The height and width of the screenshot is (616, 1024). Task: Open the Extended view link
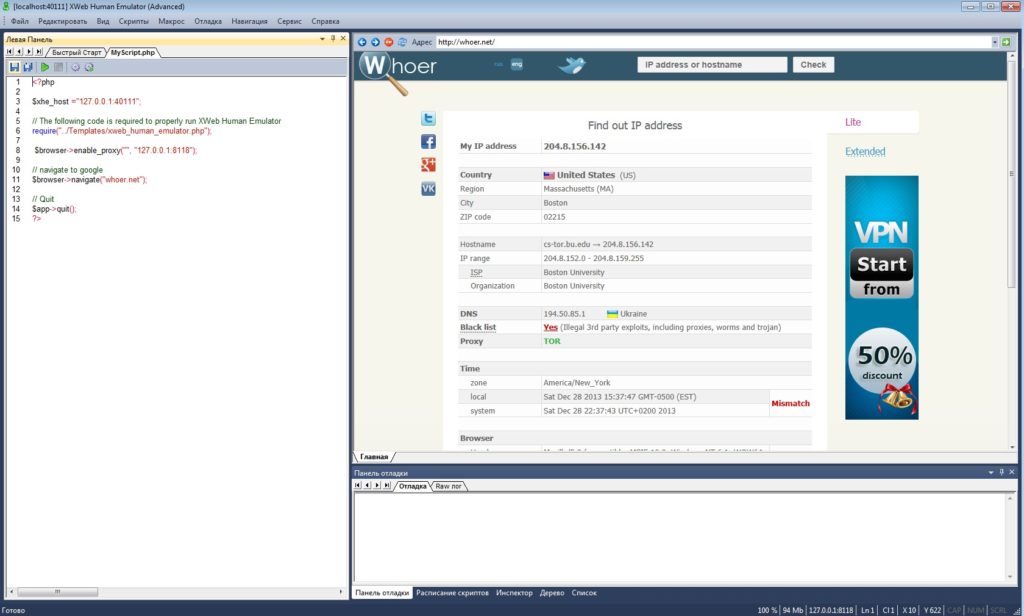click(865, 152)
